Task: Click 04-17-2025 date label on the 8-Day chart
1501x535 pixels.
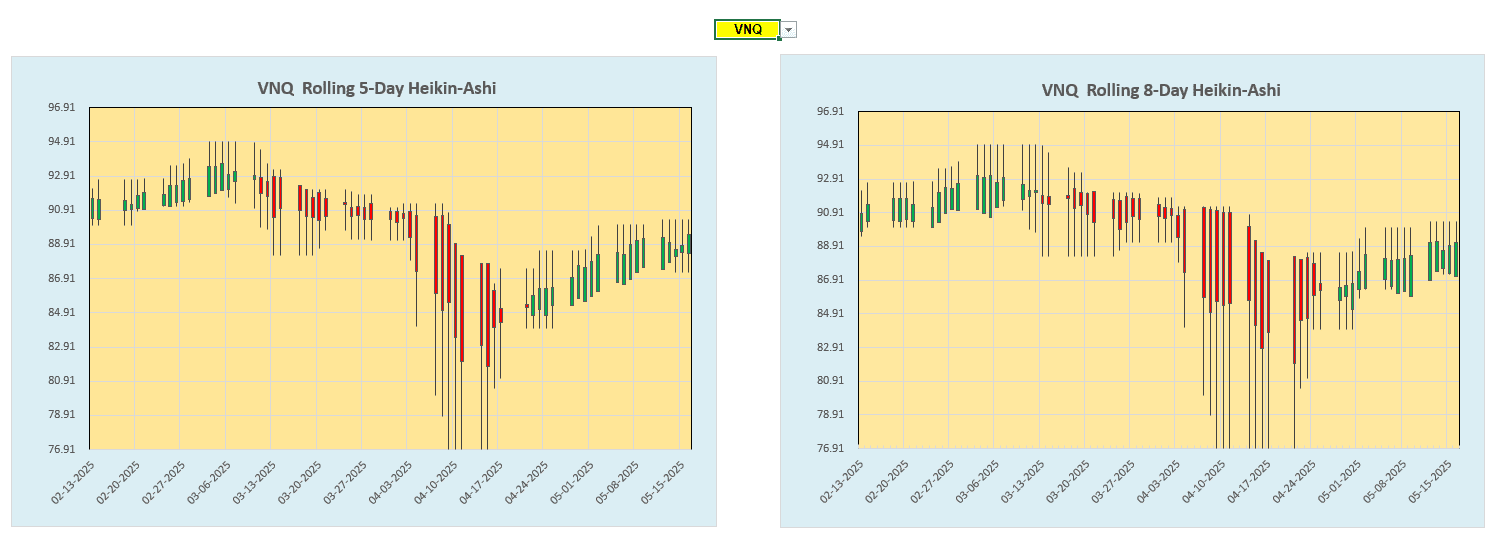Action: 1249,483
